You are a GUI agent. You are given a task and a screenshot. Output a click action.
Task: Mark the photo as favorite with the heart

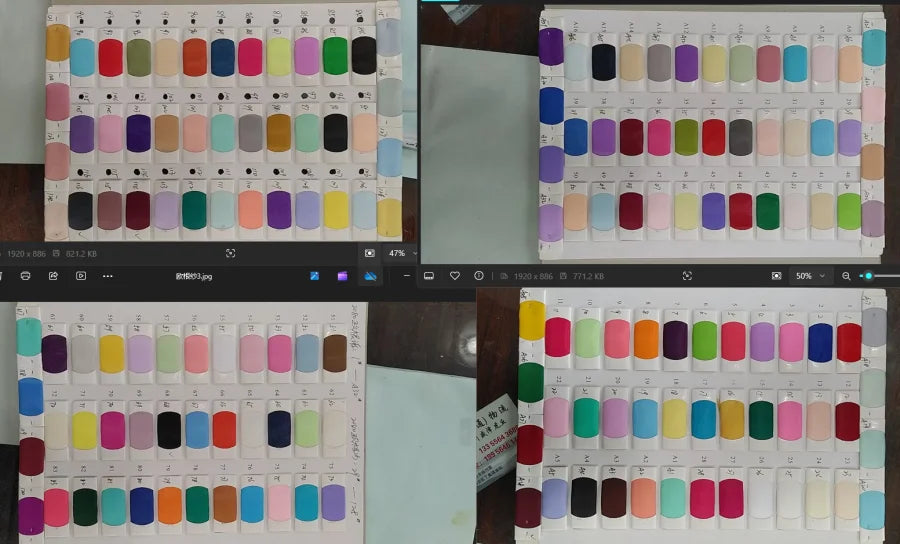(x=454, y=275)
